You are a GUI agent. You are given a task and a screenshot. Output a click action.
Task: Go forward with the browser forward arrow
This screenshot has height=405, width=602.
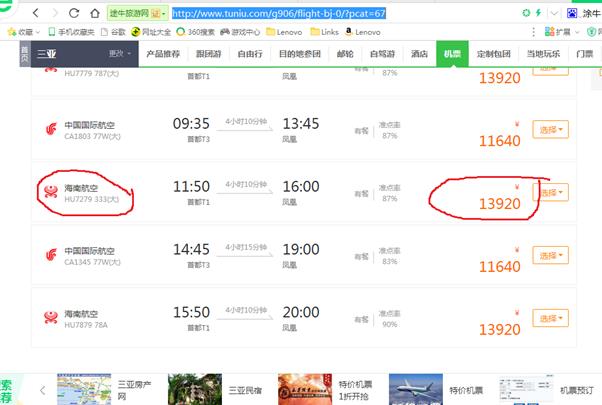tap(55, 13)
